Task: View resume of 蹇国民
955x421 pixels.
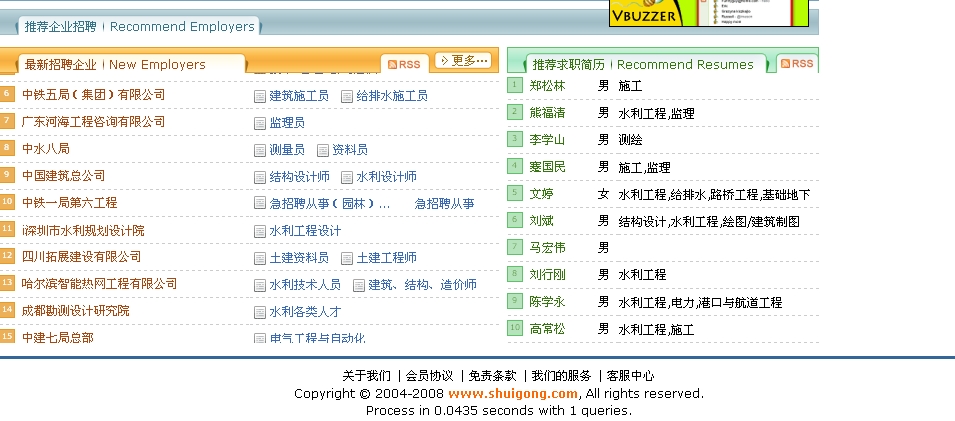Action: pyautogui.click(x=547, y=167)
